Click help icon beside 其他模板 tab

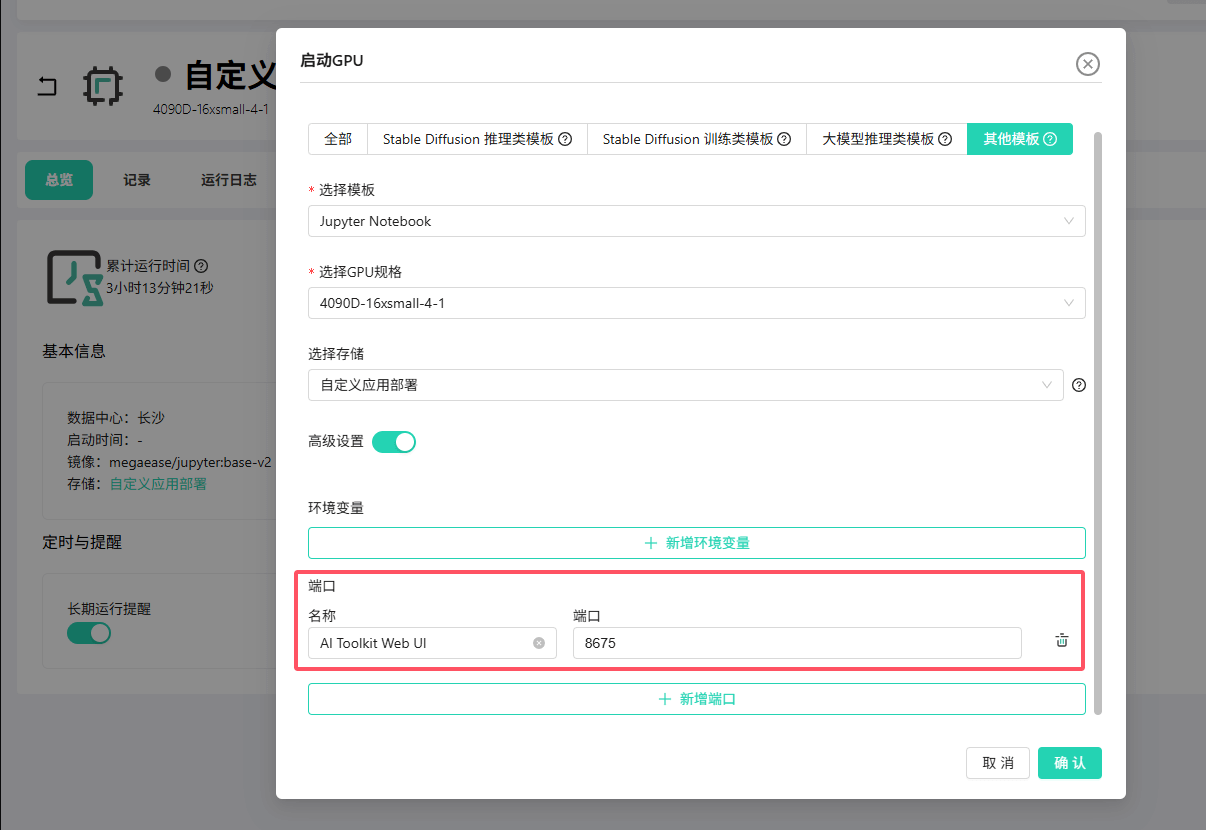pos(1050,139)
